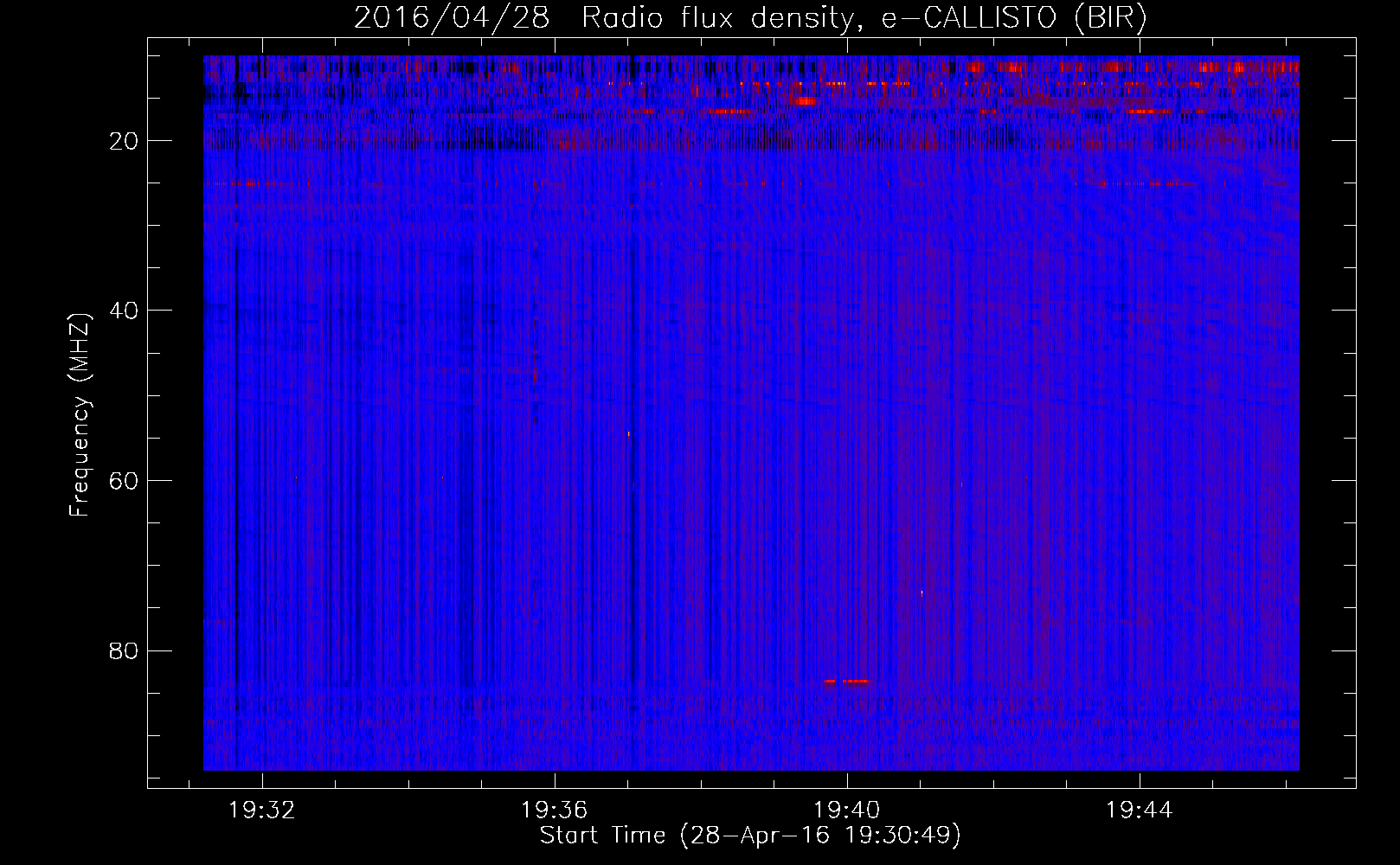Select the 19:32 time tick label
Viewport: 1400px width, 865px height.
tap(261, 811)
